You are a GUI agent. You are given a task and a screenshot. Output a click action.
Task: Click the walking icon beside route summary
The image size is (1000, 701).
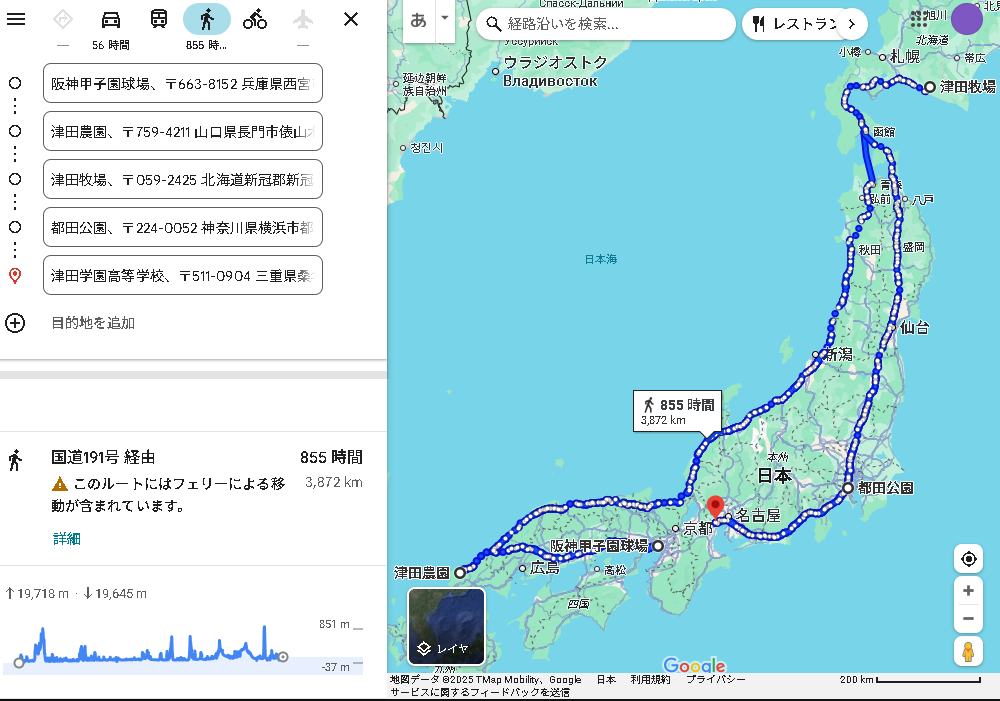coord(15,460)
